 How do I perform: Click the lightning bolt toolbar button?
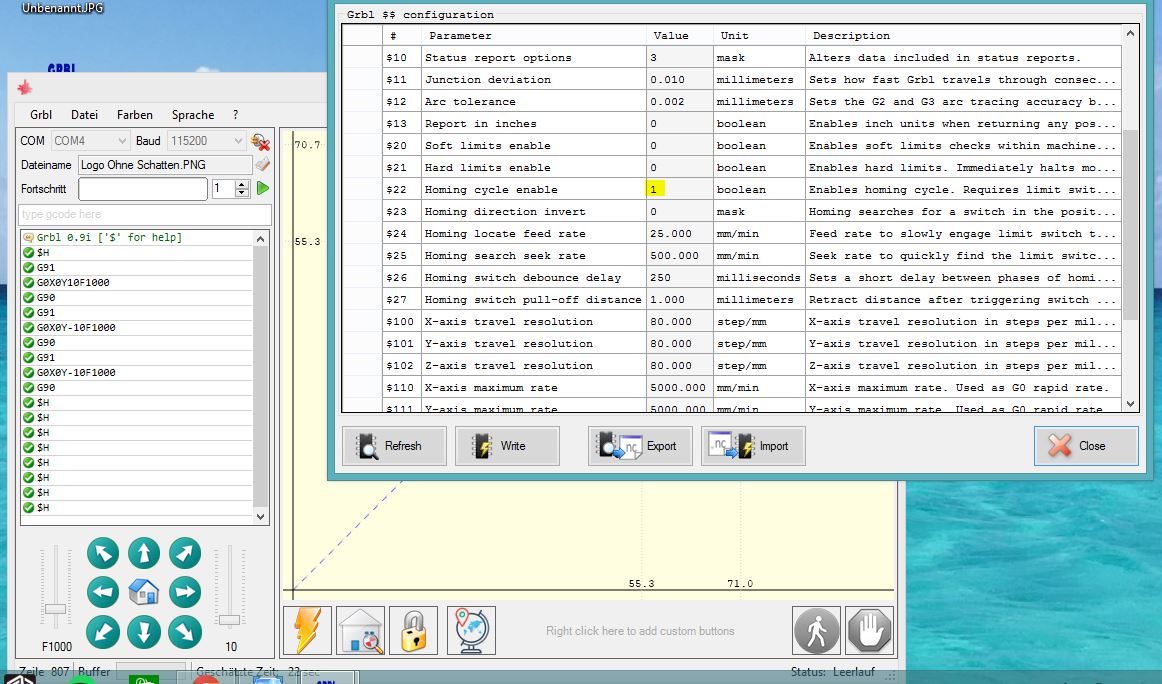(x=308, y=631)
